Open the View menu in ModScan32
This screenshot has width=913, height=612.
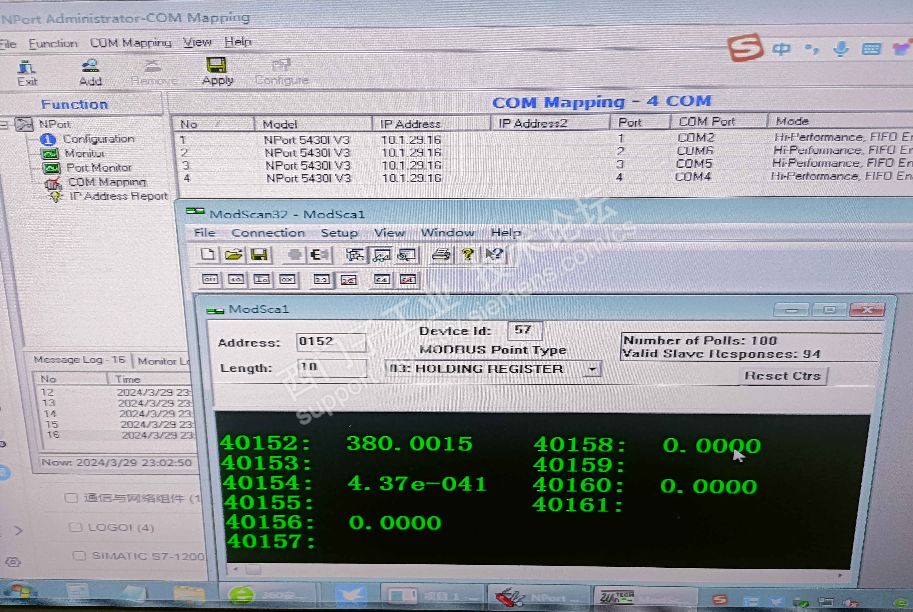pos(389,233)
